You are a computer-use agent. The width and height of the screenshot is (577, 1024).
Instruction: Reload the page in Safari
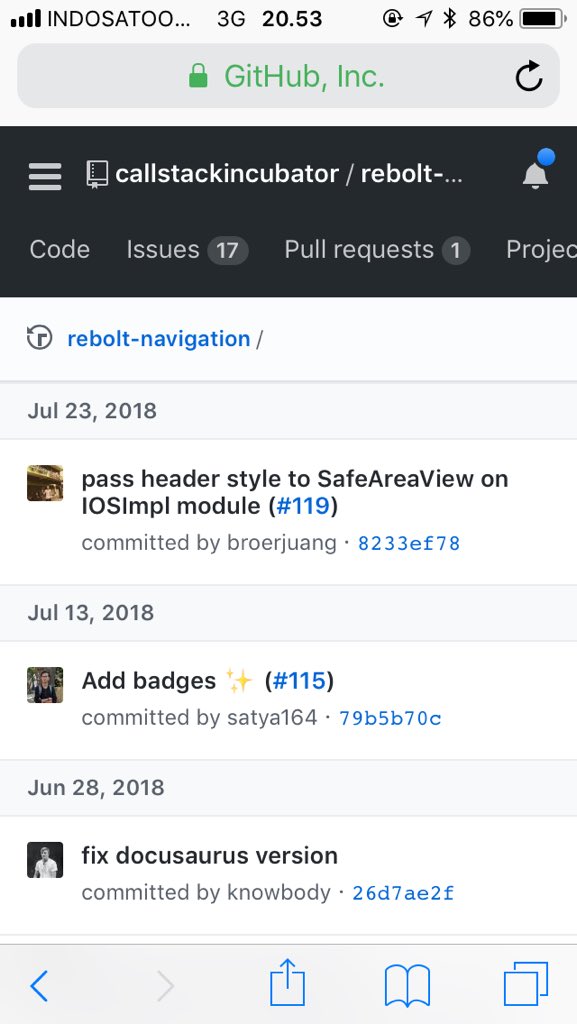(x=528, y=77)
